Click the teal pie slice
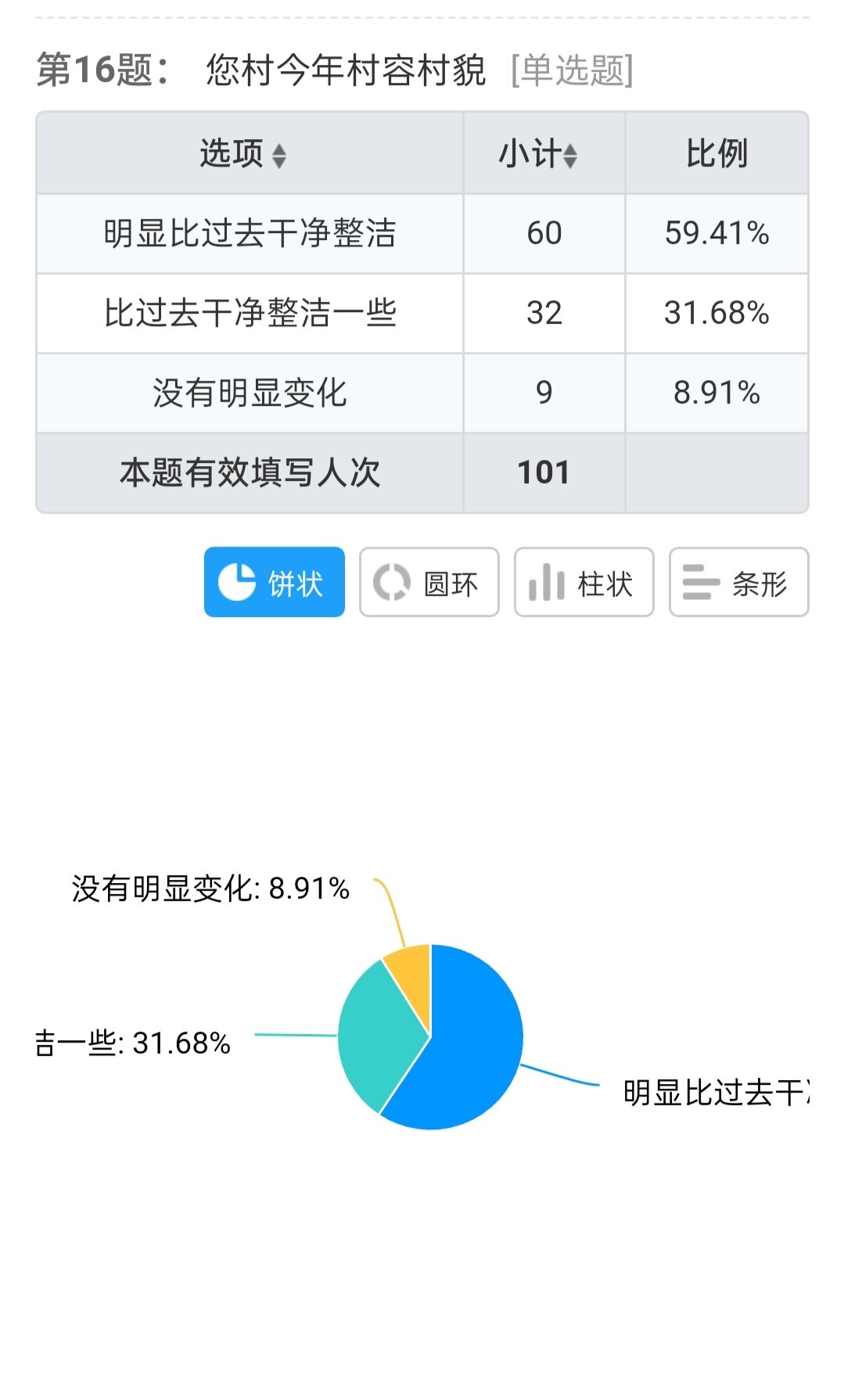Screen dimensions: 844x1400 coord(375,1032)
